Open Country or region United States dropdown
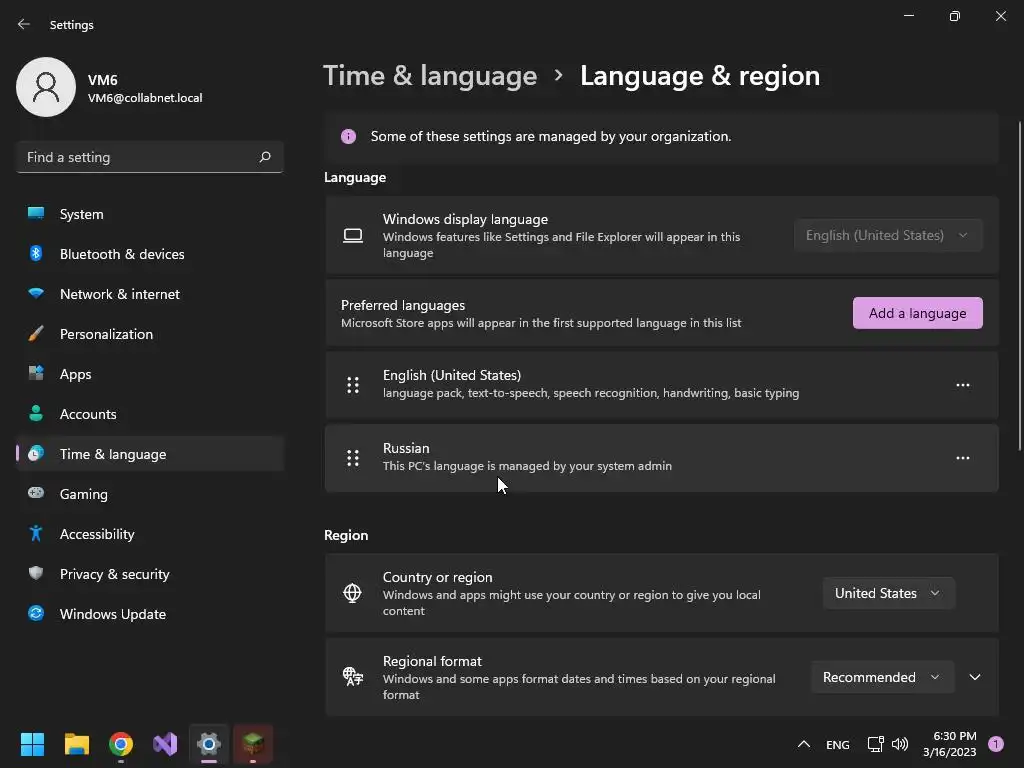The image size is (1024, 768). coord(889,593)
